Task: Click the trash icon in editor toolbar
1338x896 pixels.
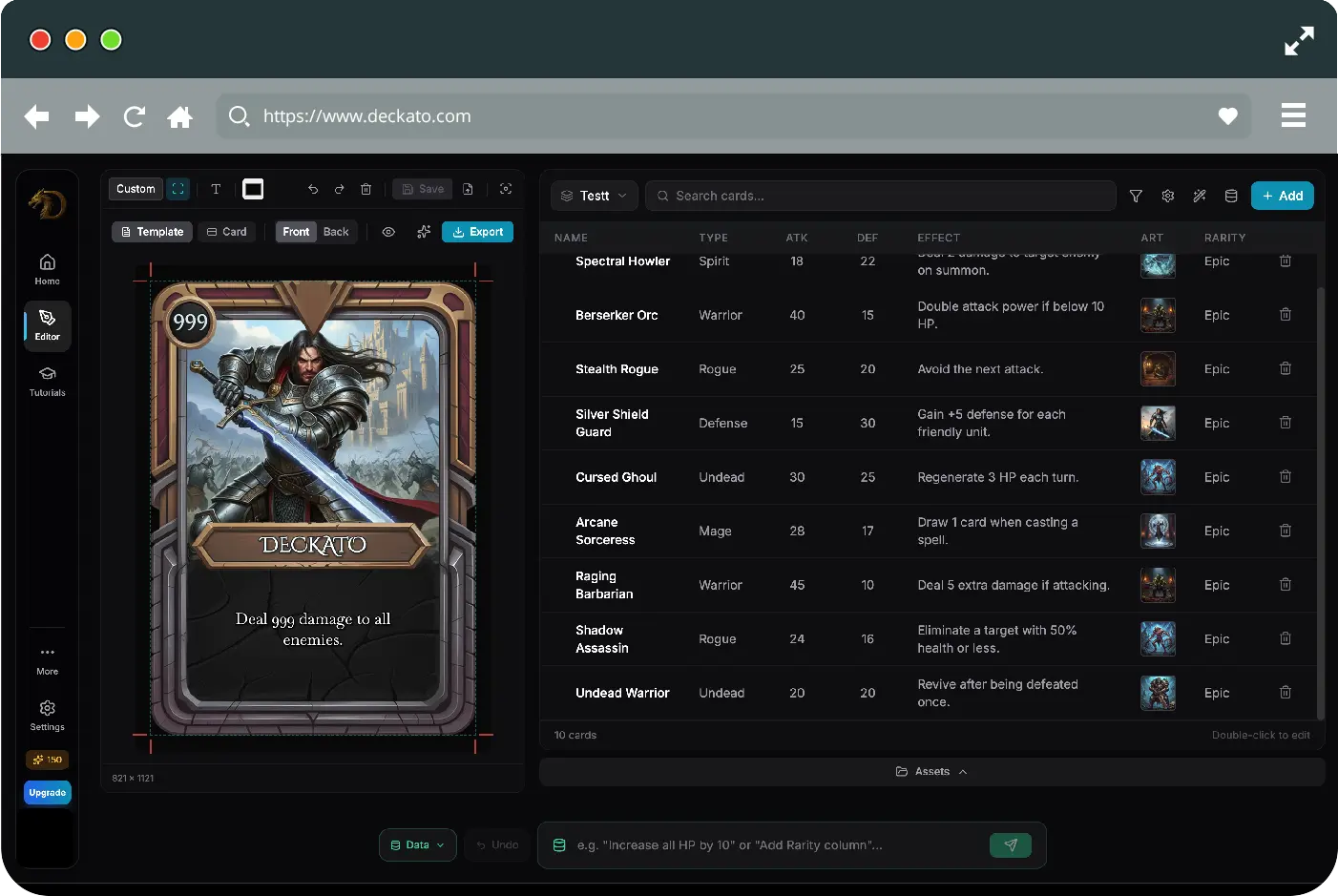Action: tap(366, 189)
